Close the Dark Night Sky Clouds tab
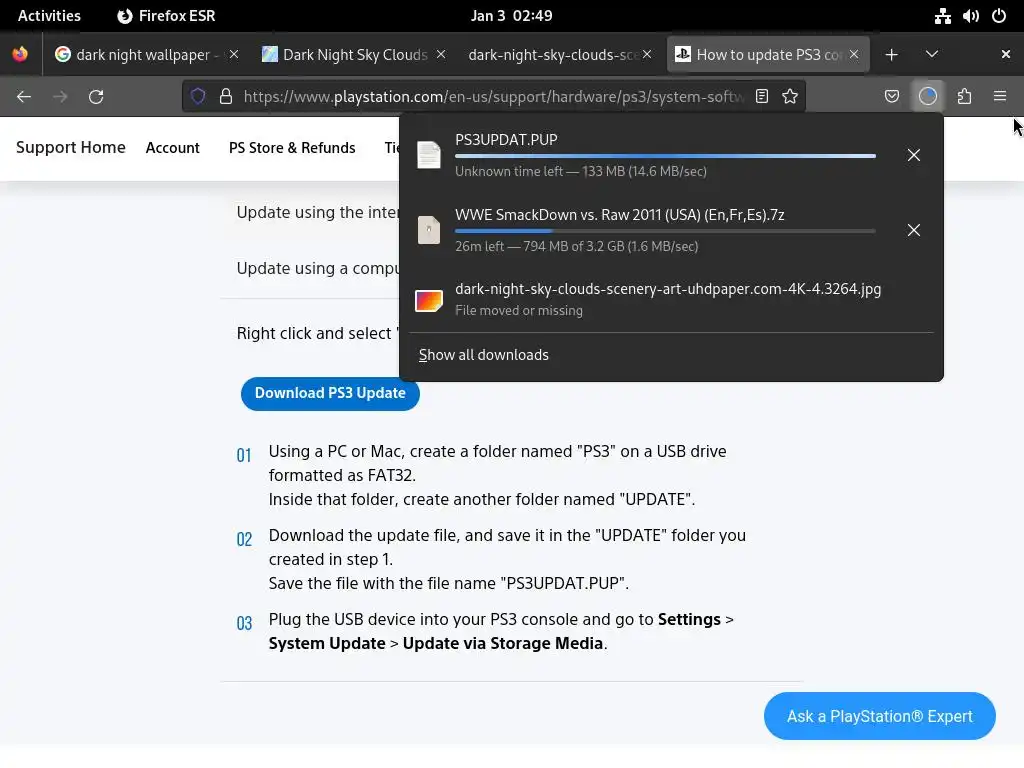The width and height of the screenshot is (1024, 768). pos(441,55)
